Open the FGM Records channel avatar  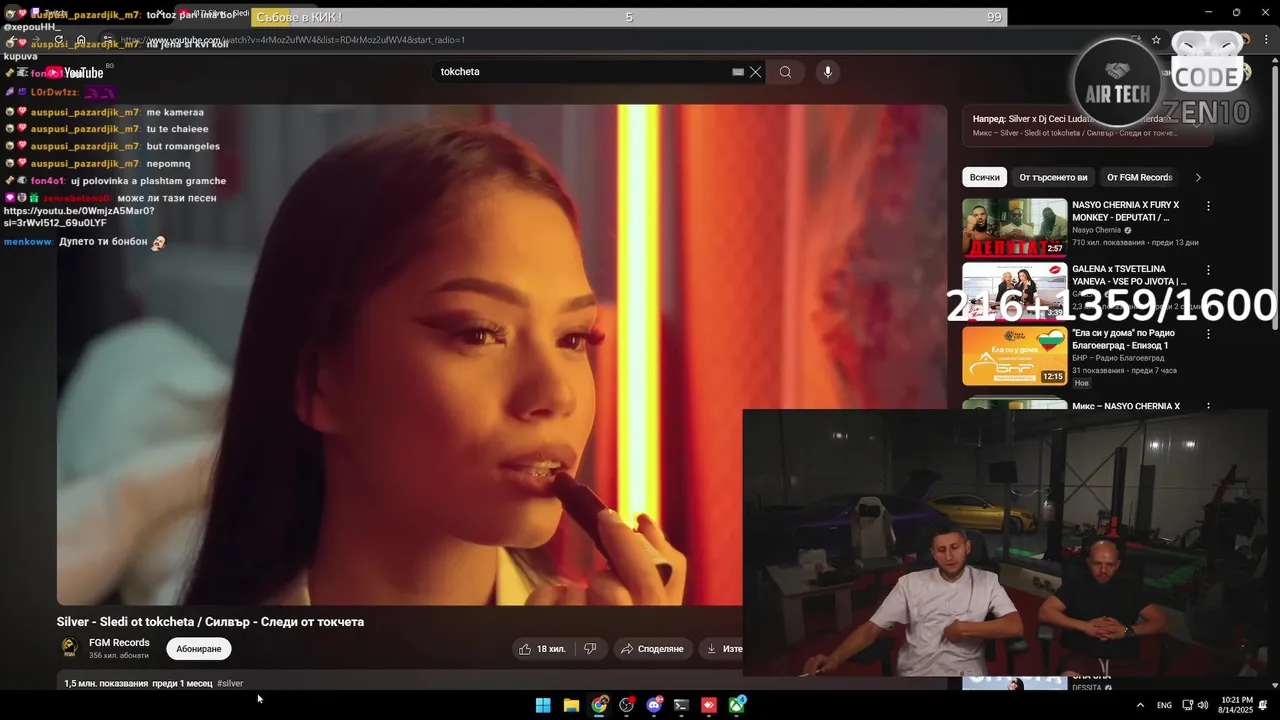(x=69, y=648)
